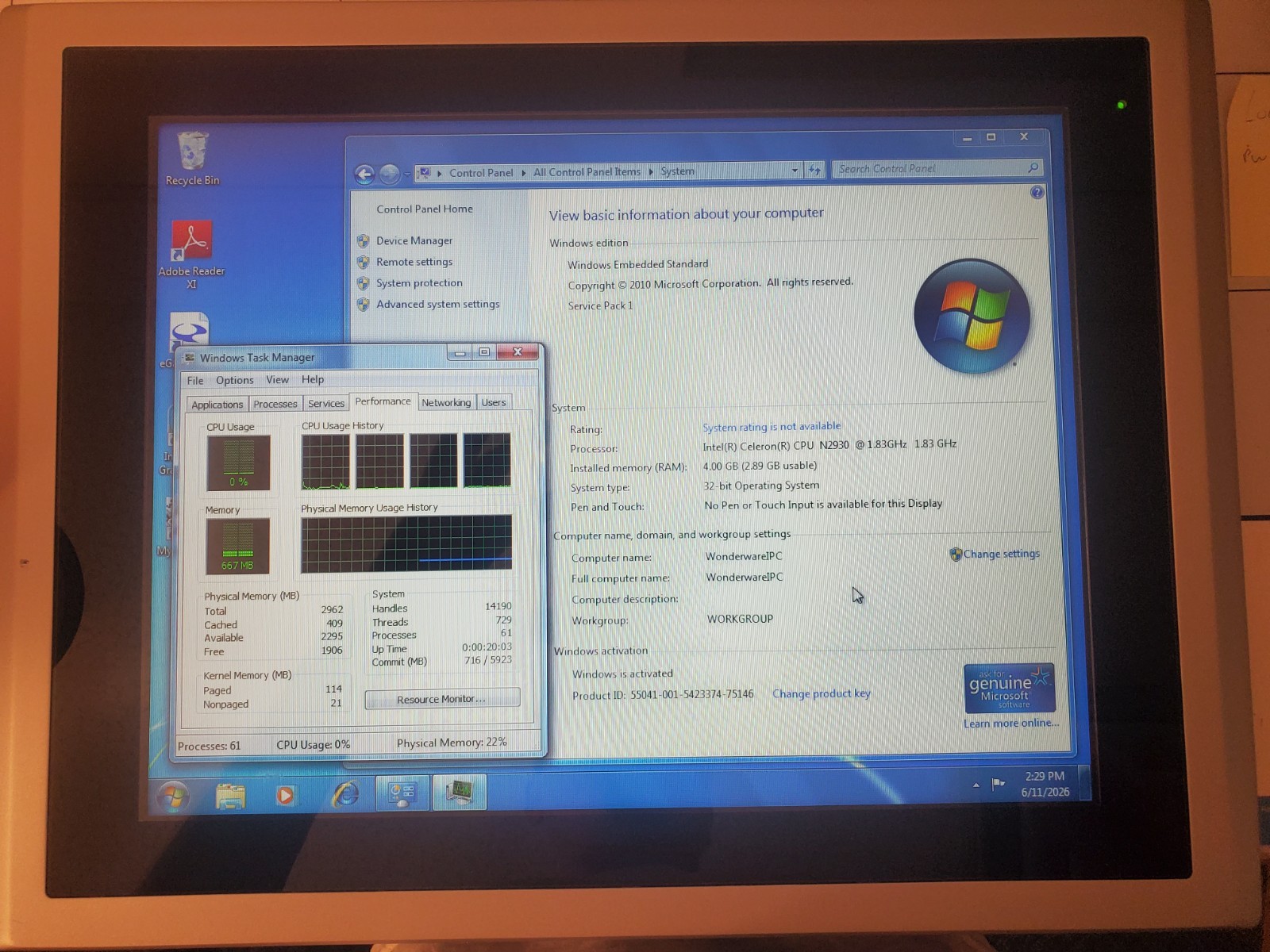Click the Windows Embedded Standard edition text
Viewport: 1270px width, 952px height.
click(x=637, y=264)
